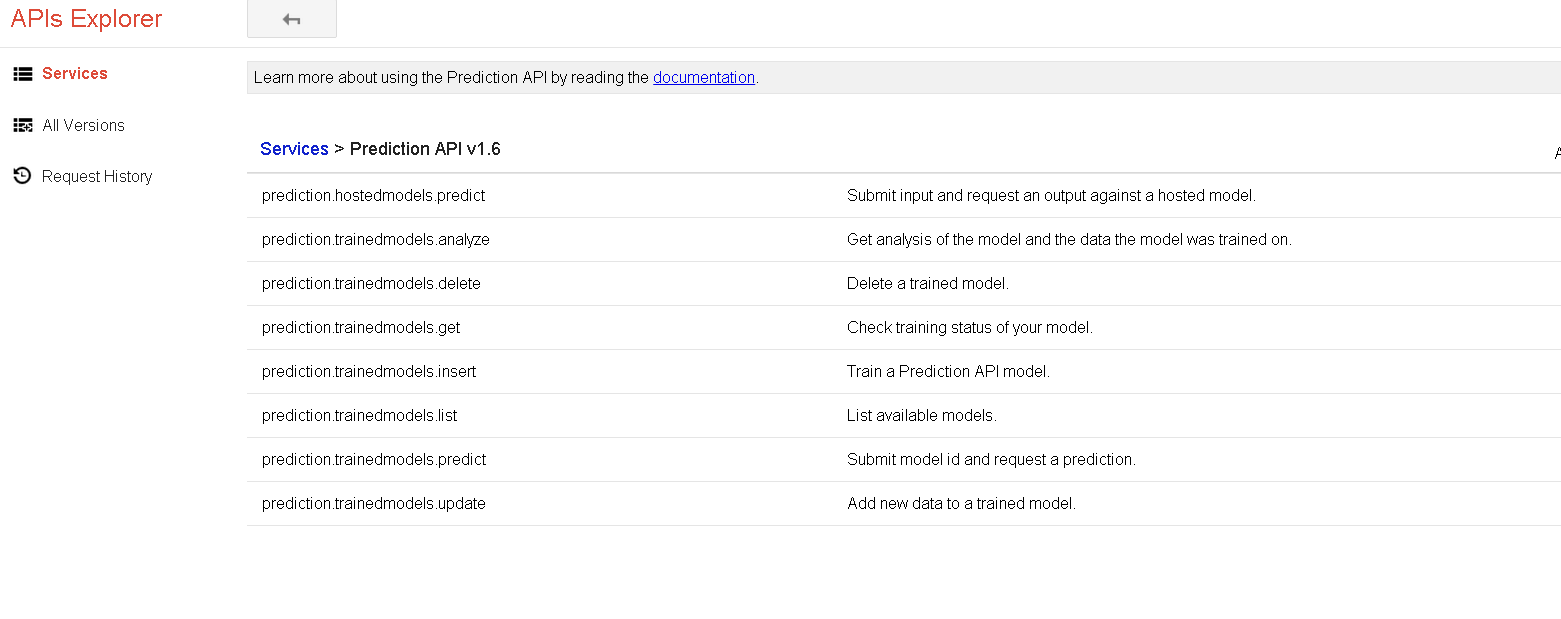Choose prediction.trainedmodels.insert method
This screenshot has height=619, width=1561.
(368, 372)
